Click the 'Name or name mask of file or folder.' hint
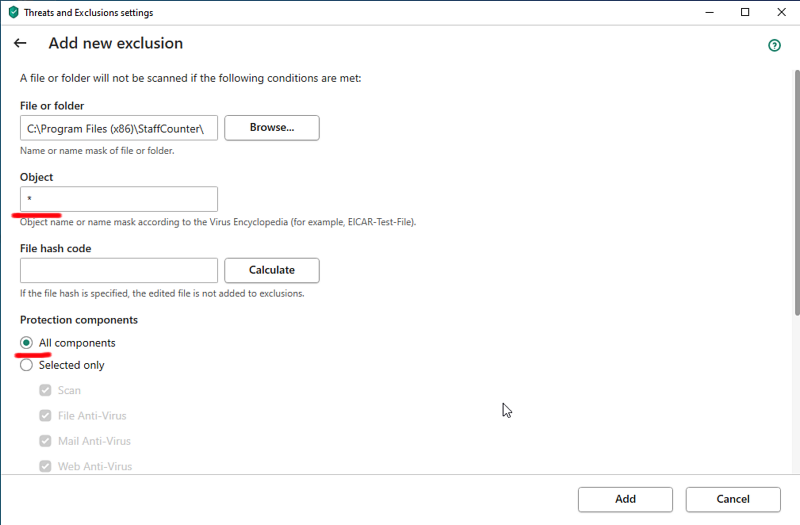 [97, 151]
